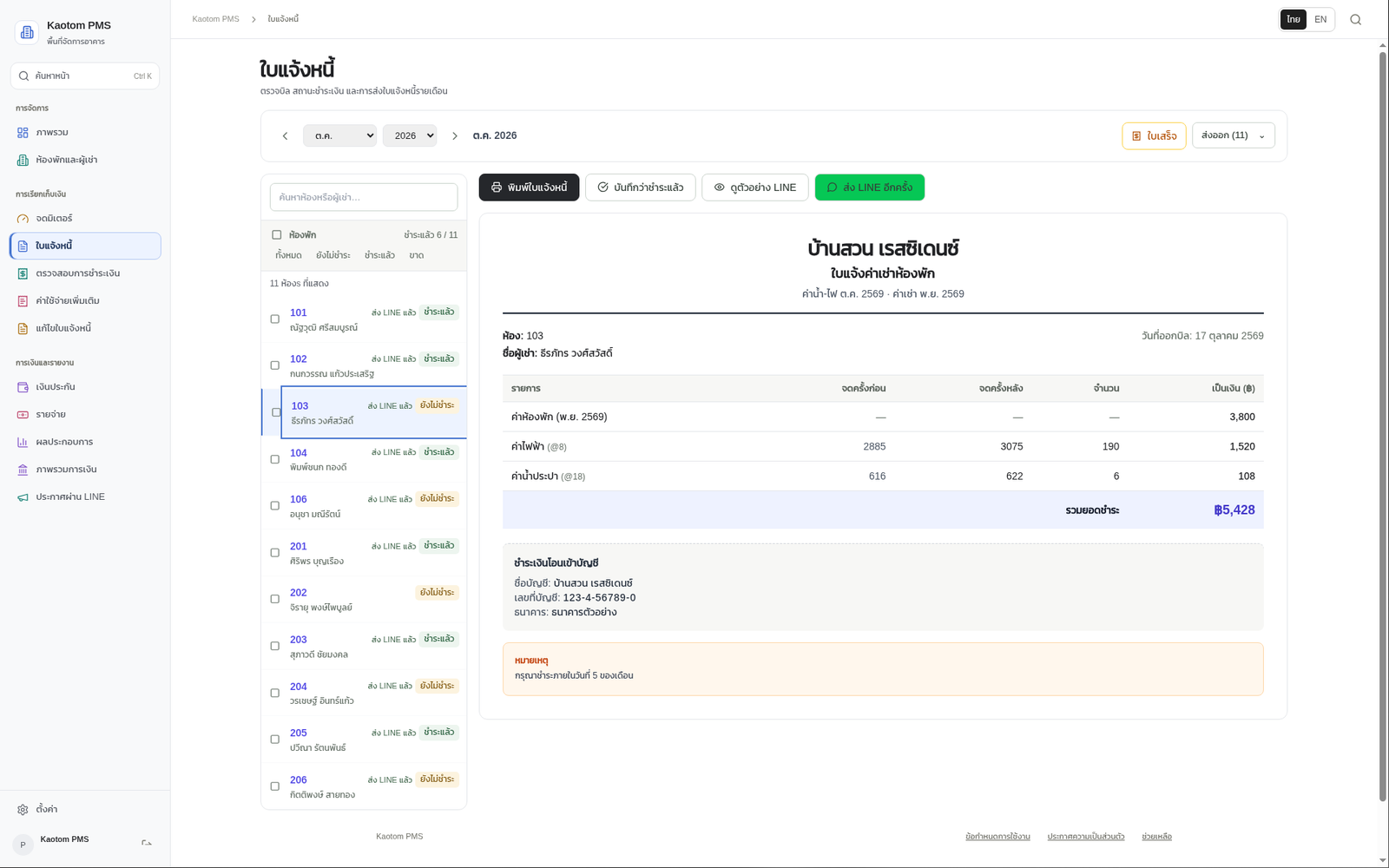Open ตั้งค่า settings
The width and height of the screenshot is (1389, 868).
[x=85, y=809]
